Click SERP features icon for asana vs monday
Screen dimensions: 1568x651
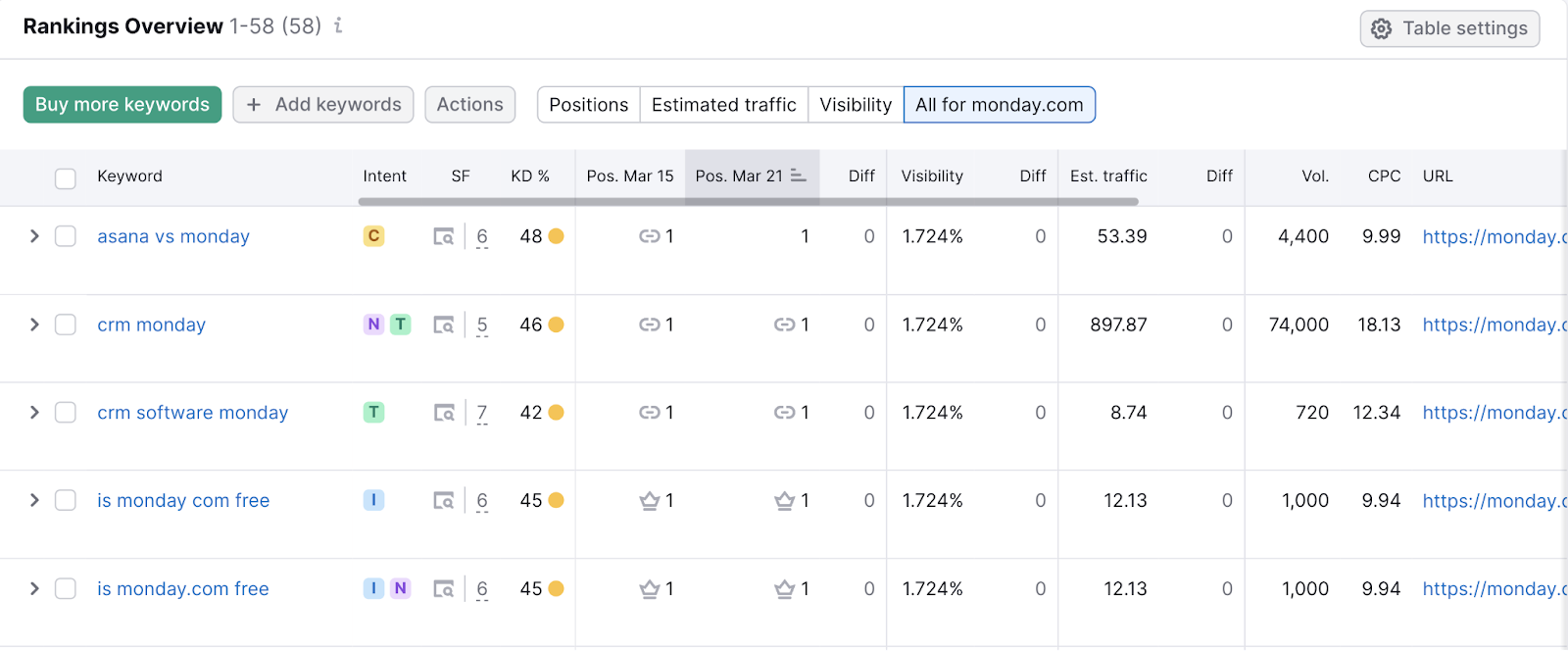[444, 236]
